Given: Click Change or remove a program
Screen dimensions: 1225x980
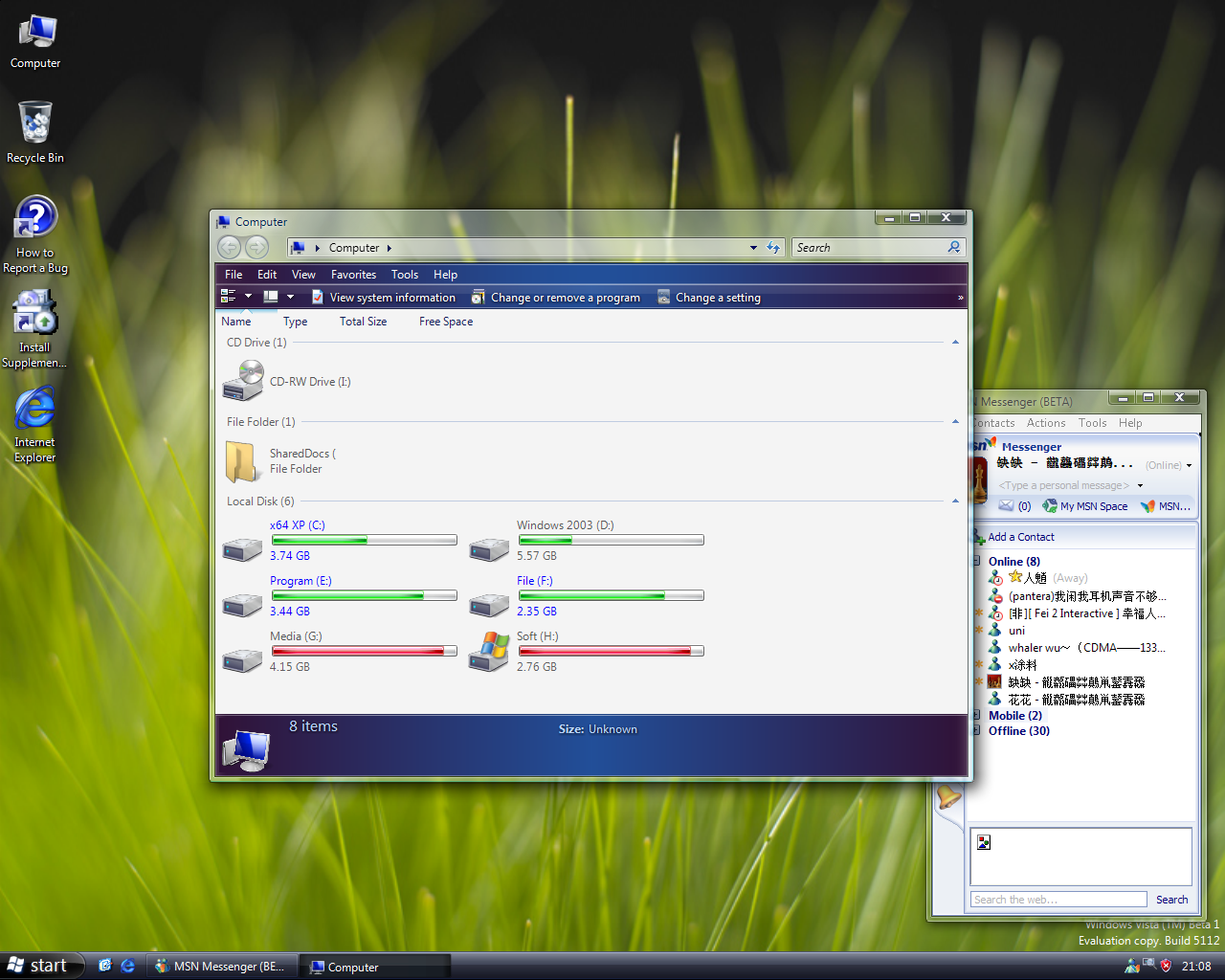Looking at the screenshot, I should pos(555,298).
